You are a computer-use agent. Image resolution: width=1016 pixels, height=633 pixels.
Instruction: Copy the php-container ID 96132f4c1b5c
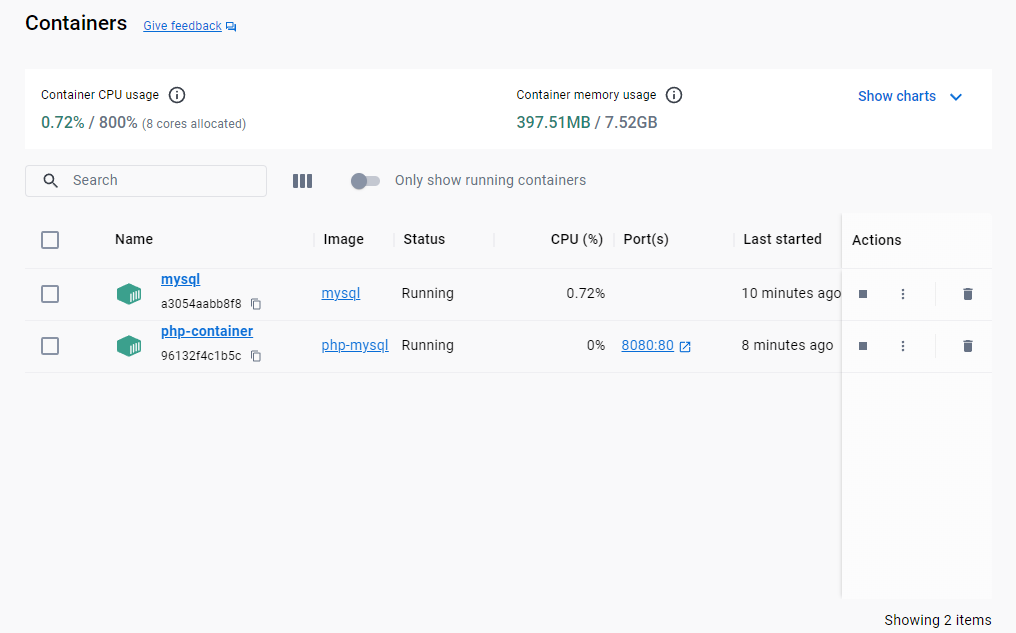[x=256, y=356]
